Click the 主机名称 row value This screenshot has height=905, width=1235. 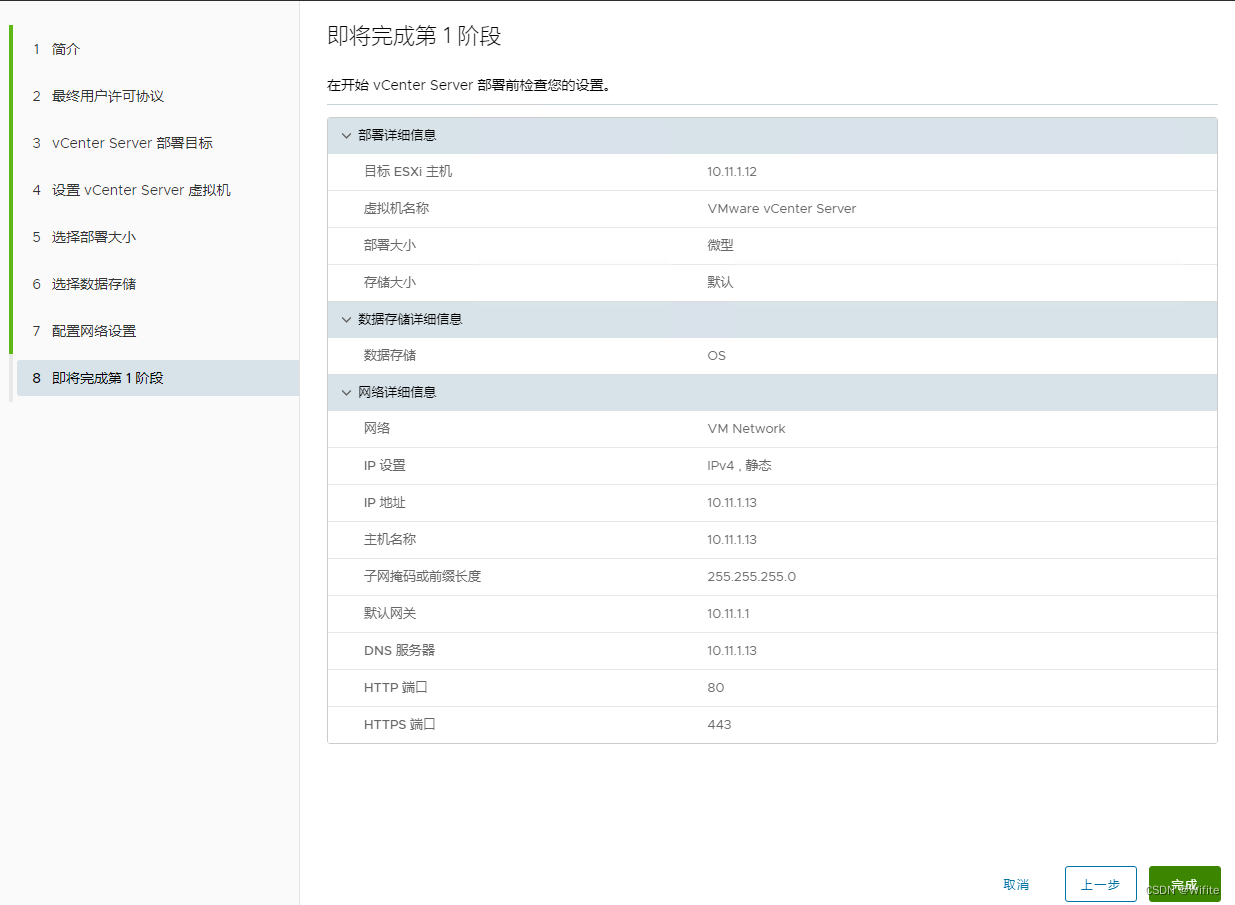732,540
